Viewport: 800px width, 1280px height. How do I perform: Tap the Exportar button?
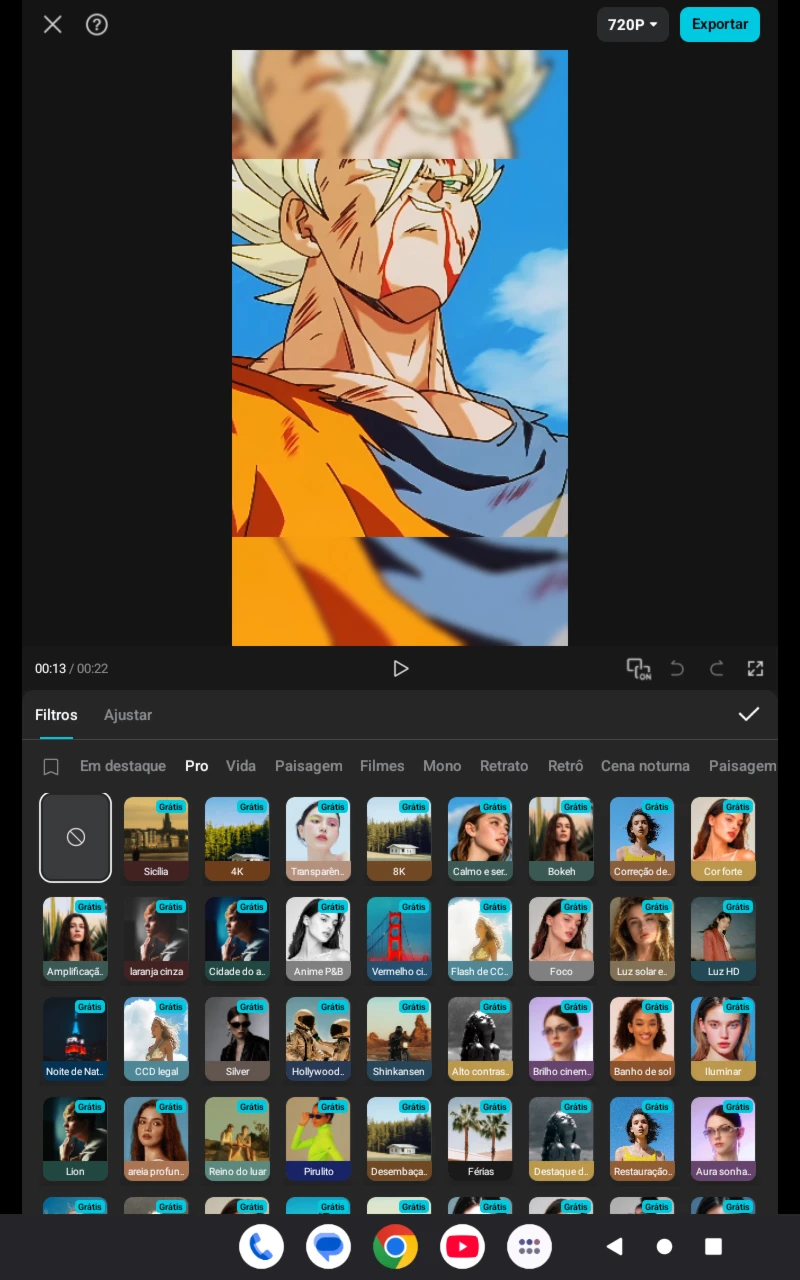(719, 25)
